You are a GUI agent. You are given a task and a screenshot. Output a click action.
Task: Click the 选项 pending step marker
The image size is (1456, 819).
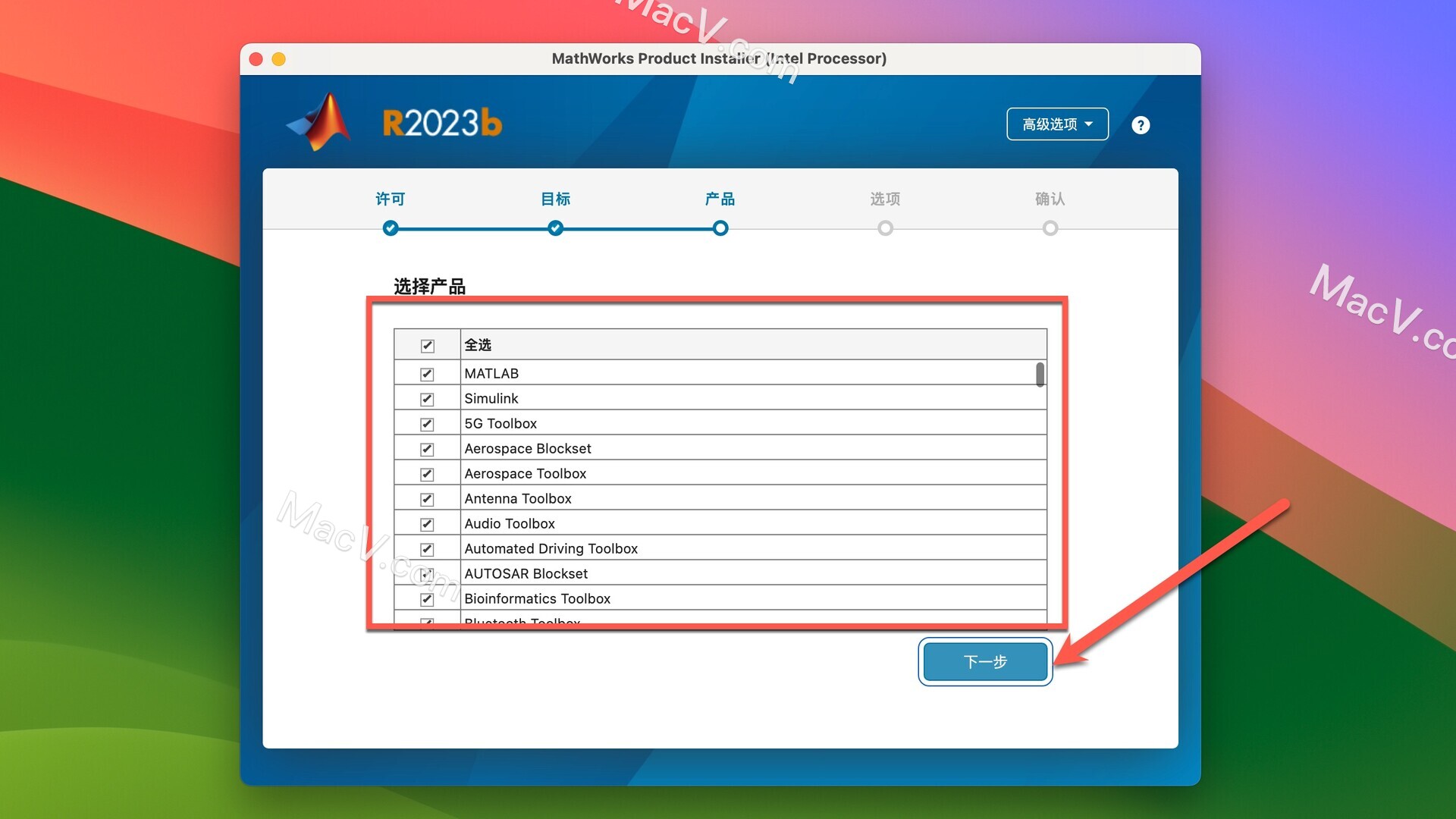(x=885, y=228)
